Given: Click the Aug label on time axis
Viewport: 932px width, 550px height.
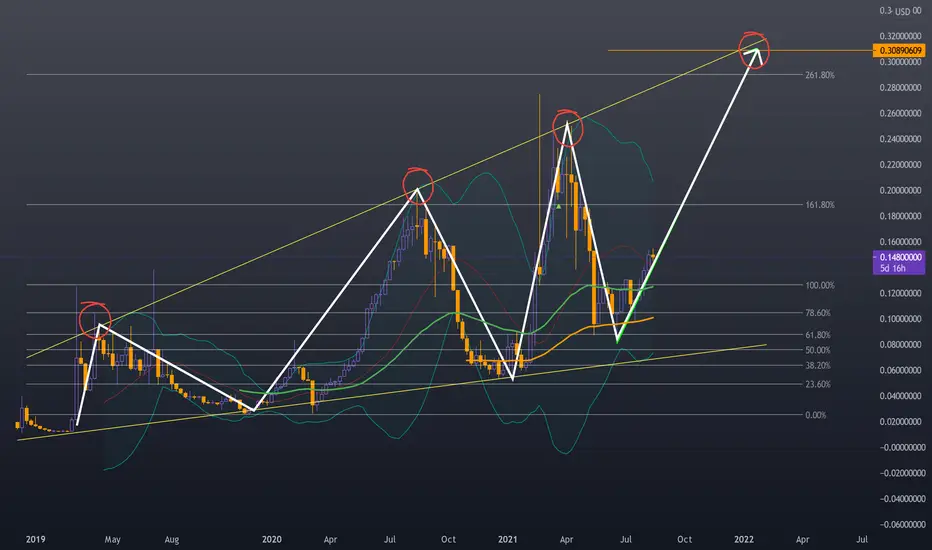Looking at the screenshot, I should click(172, 539).
